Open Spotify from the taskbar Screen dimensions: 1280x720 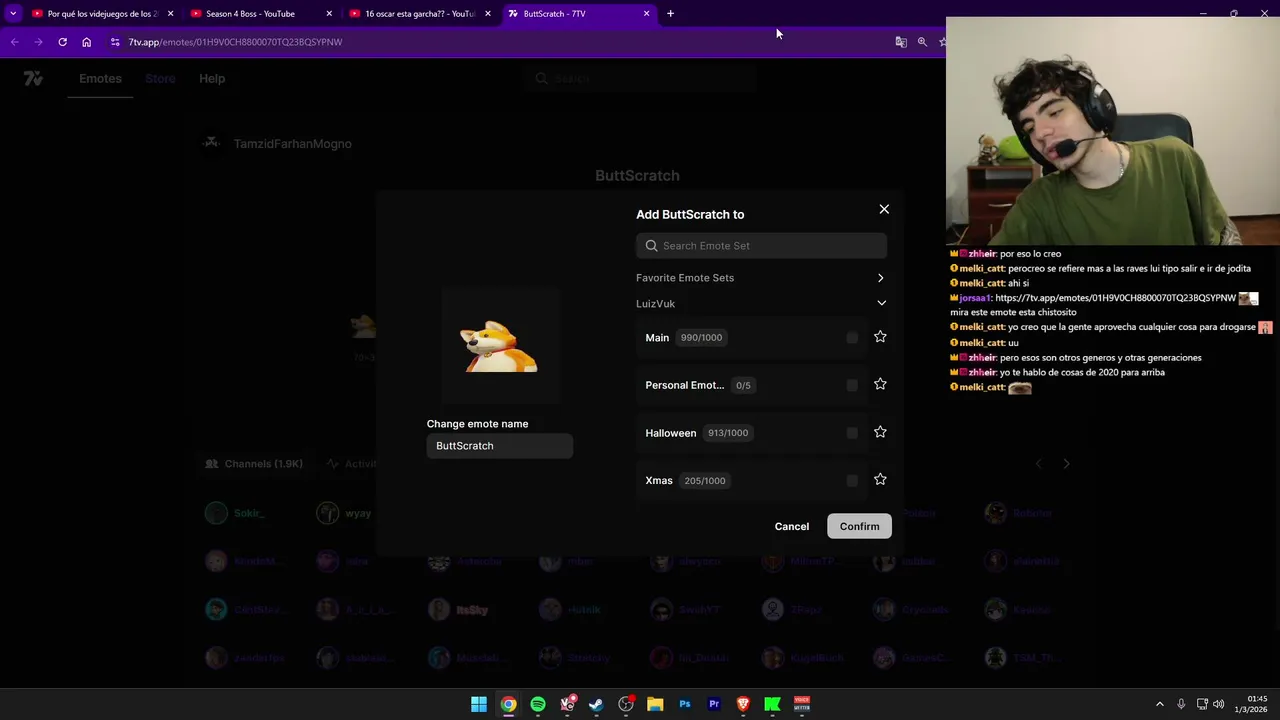pyautogui.click(x=538, y=704)
